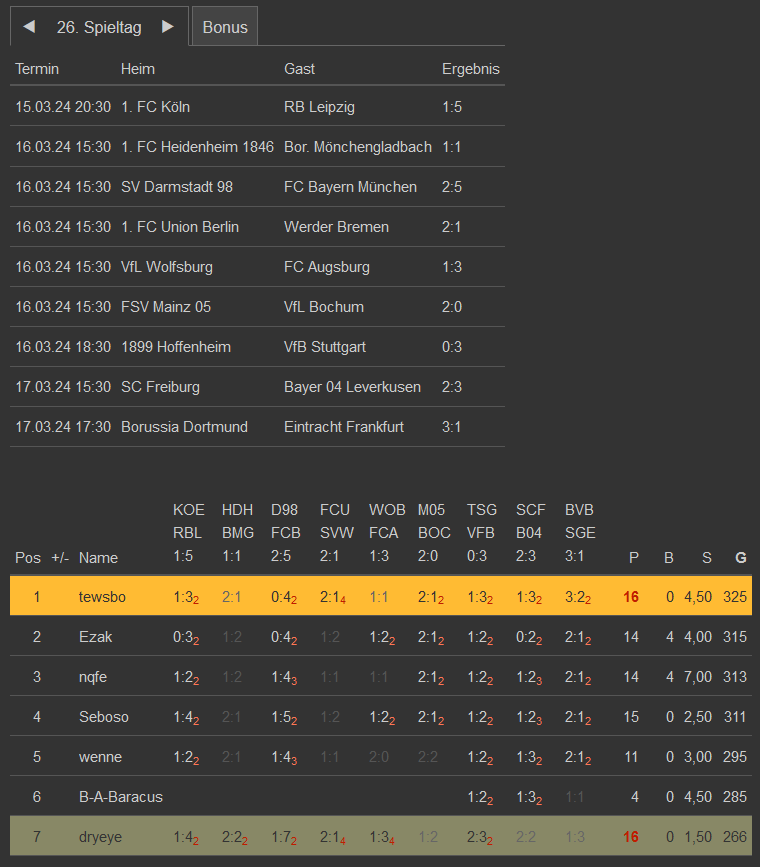Open user tewsbo in the ranking

click(102, 597)
